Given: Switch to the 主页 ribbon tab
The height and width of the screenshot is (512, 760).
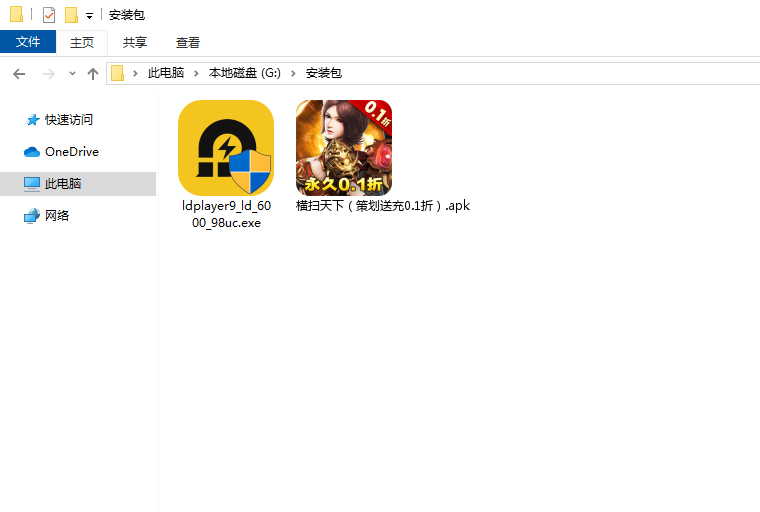Looking at the screenshot, I should 82,42.
